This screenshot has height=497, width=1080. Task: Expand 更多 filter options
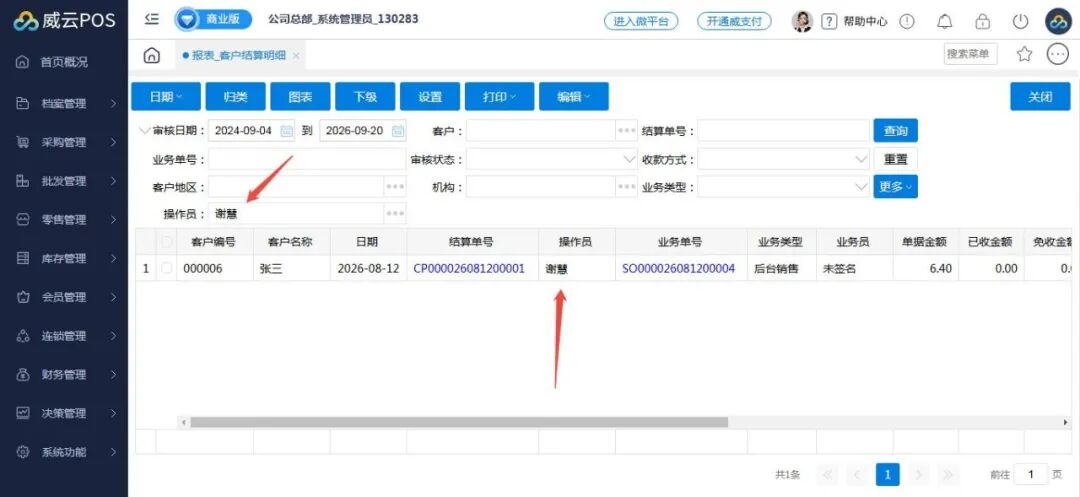(895, 187)
